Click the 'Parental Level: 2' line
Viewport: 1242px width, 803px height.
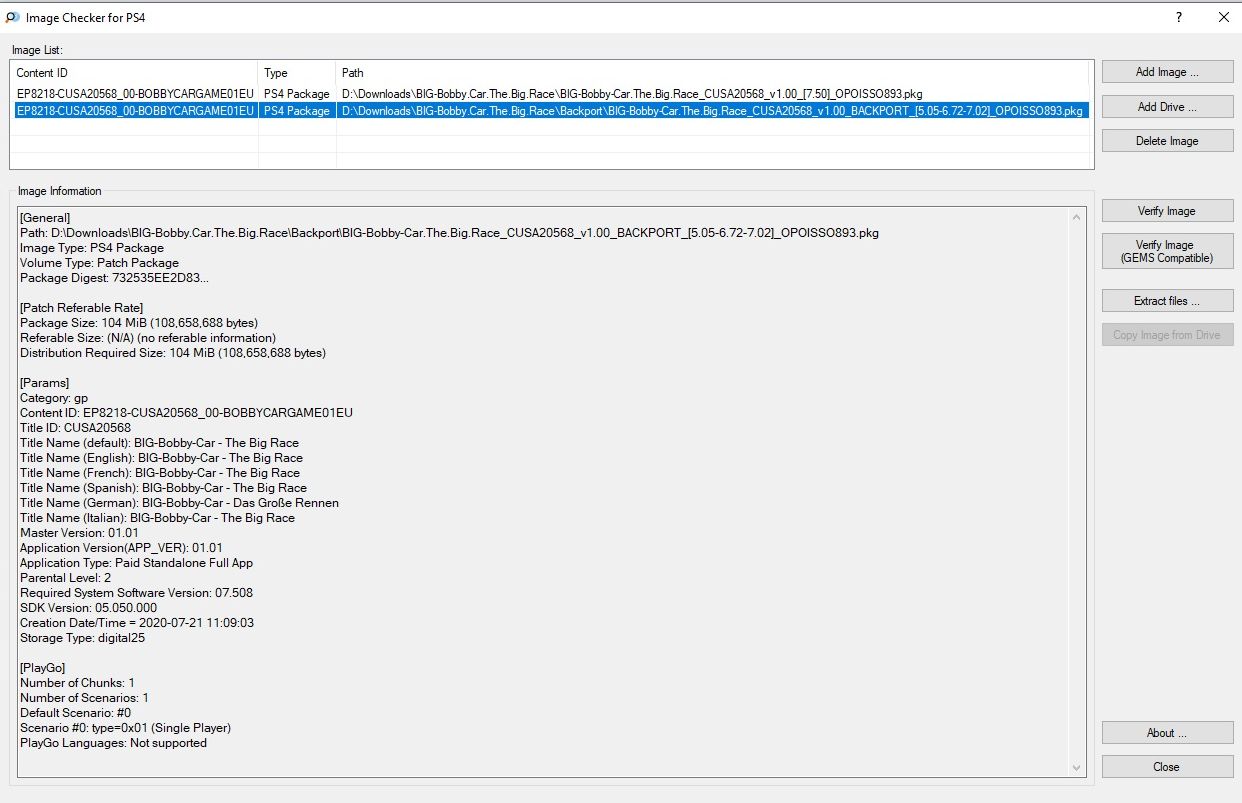(x=66, y=578)
